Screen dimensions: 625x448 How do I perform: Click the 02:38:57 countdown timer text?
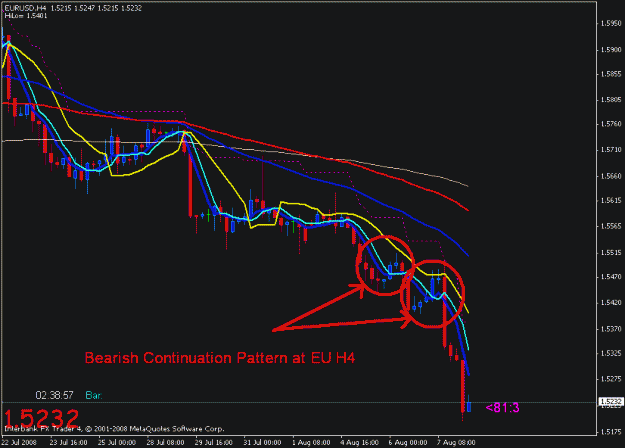[x=55, y=395]
